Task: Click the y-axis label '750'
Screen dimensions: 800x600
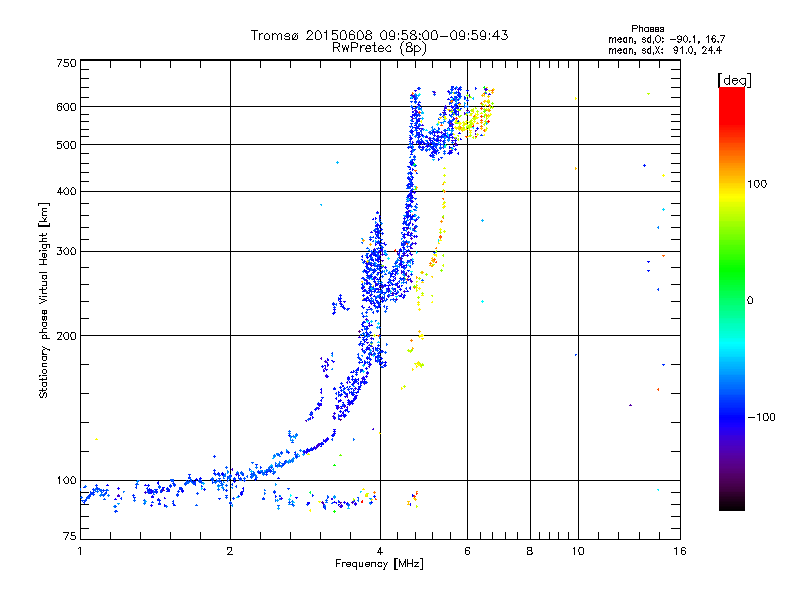Action: click(66, 63)
